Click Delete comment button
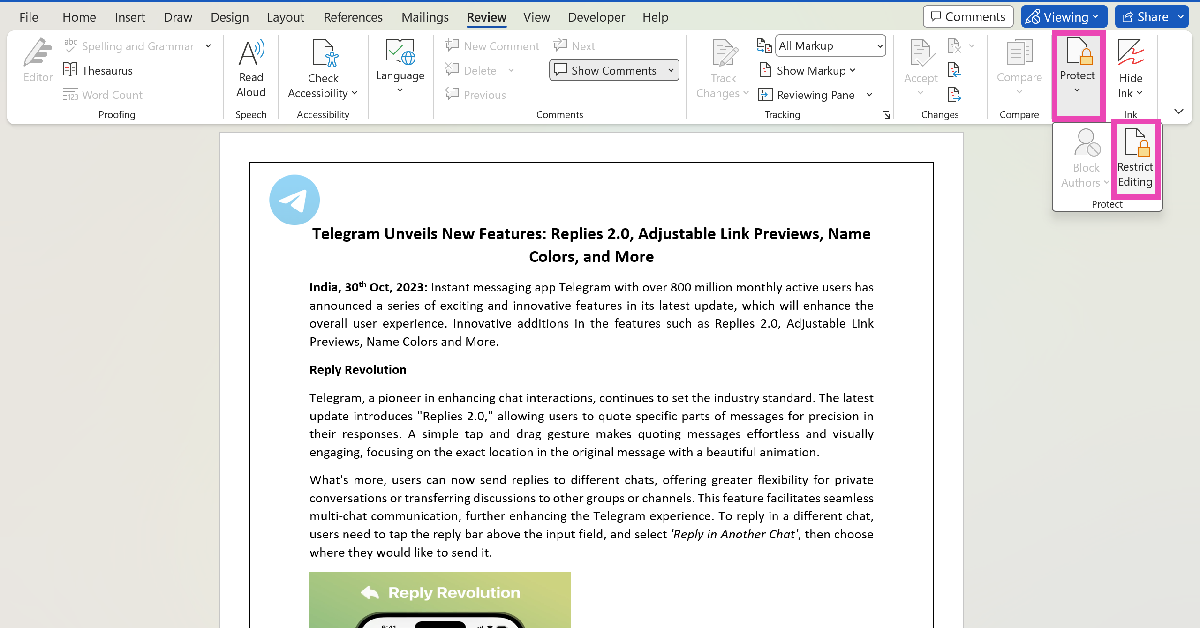This screenshot has height=628, width=1200. tap(471, 70)
